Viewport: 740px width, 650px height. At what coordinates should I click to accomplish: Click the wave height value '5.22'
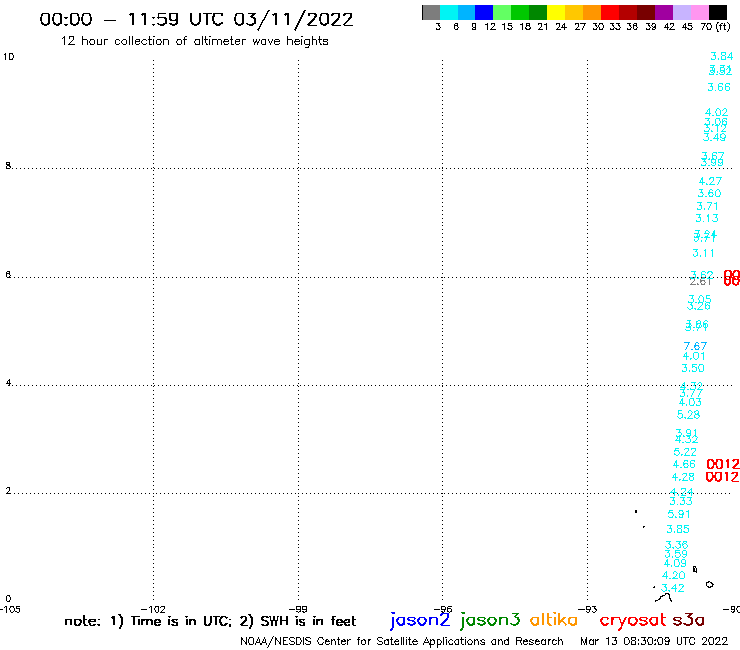coord(685,452)
